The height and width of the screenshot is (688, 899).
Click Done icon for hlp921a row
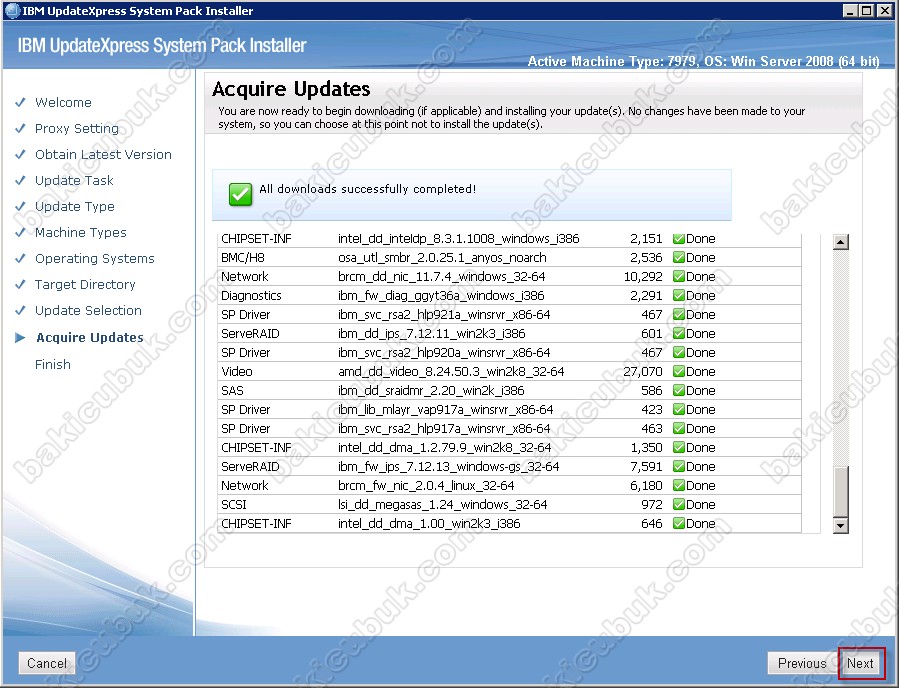(x=679, y=314)
